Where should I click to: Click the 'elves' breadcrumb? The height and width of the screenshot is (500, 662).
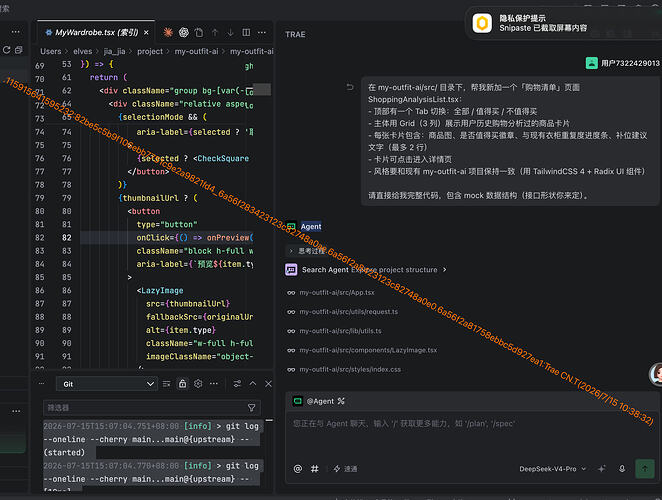(x=82, y=51)
